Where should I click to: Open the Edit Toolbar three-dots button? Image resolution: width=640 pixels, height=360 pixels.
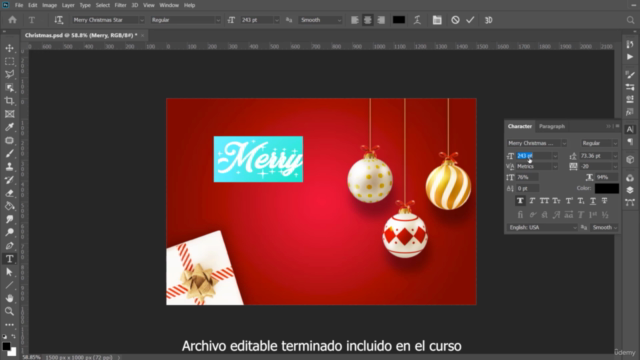9,325
